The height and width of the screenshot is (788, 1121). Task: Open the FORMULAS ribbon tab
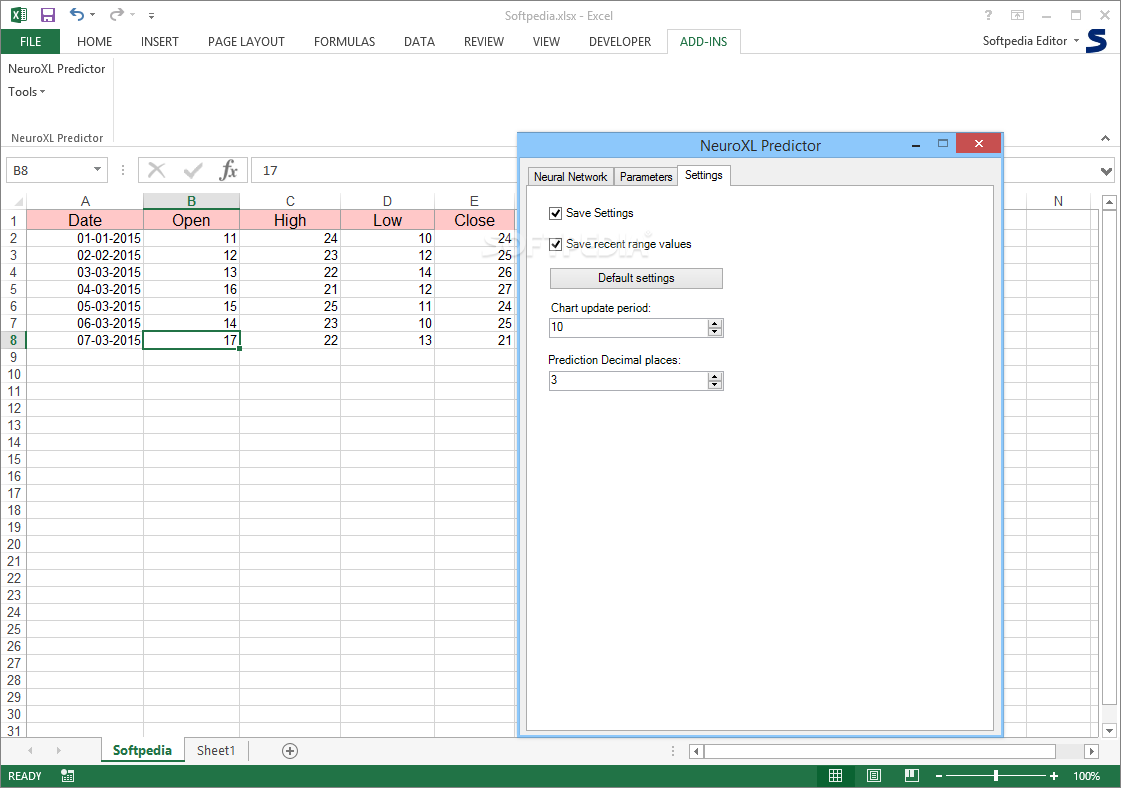344,41
